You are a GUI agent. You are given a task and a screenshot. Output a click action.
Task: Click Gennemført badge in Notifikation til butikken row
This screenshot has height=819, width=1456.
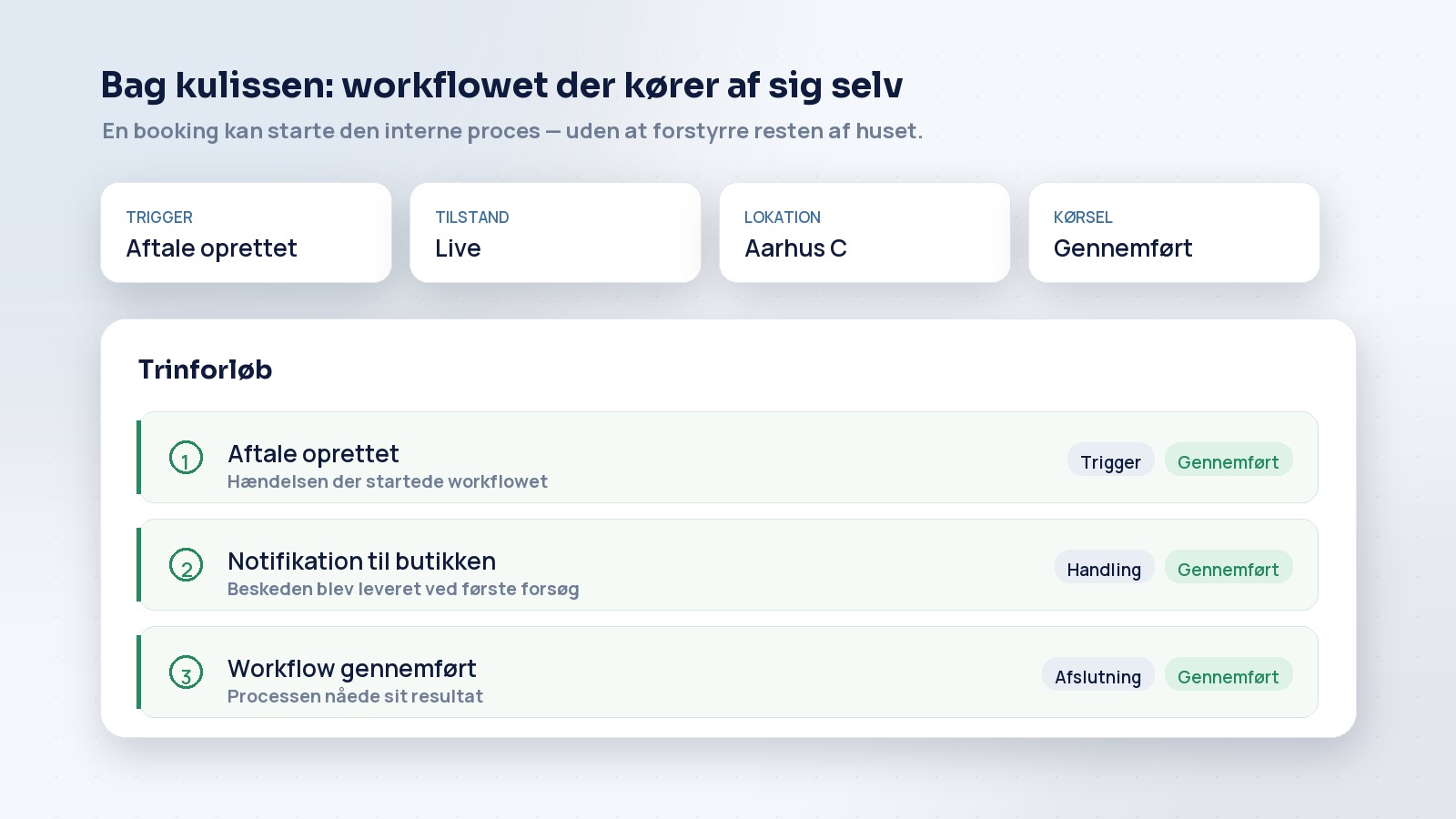(x=1228, y=568)
